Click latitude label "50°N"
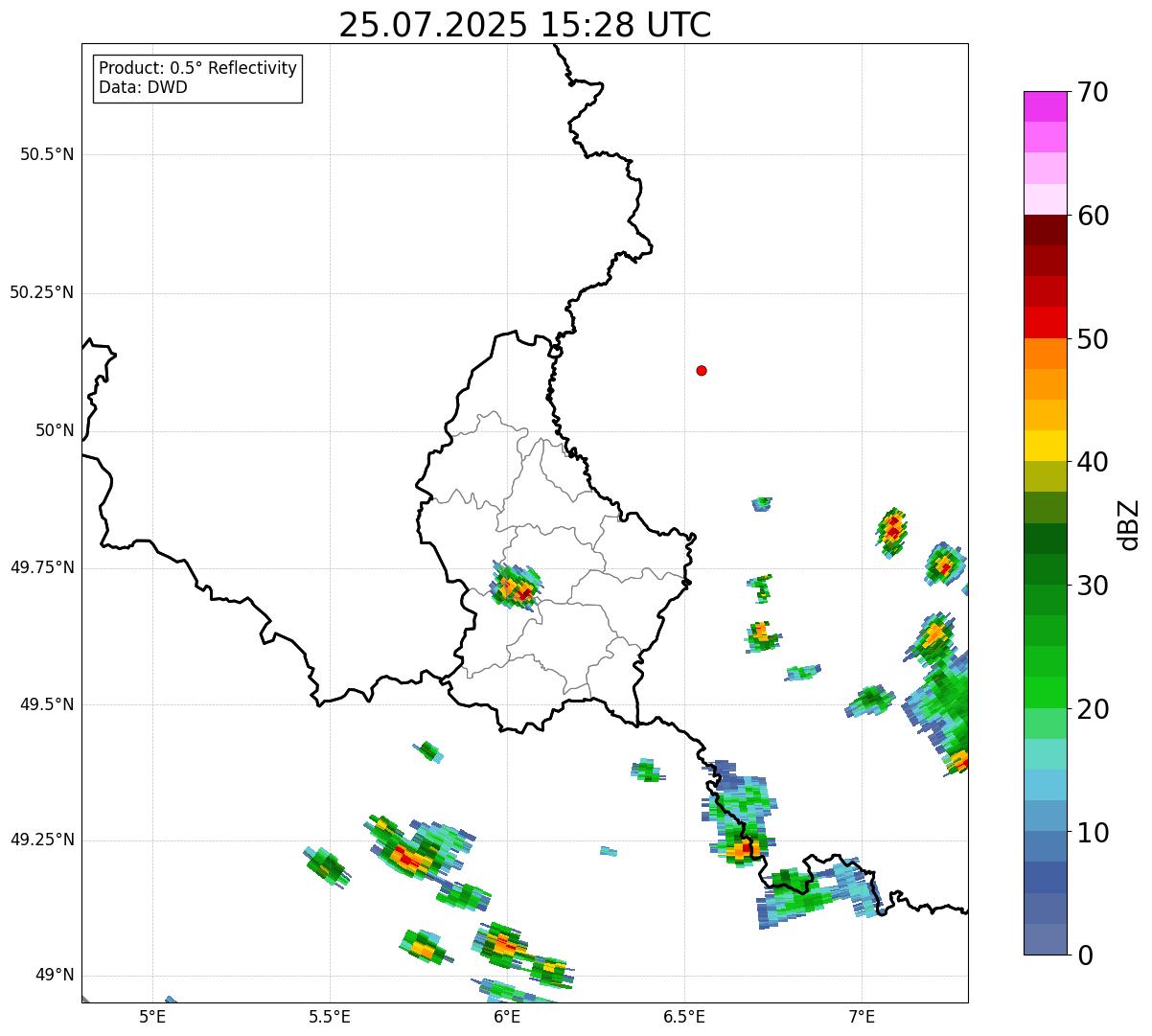 click(55, 430)
